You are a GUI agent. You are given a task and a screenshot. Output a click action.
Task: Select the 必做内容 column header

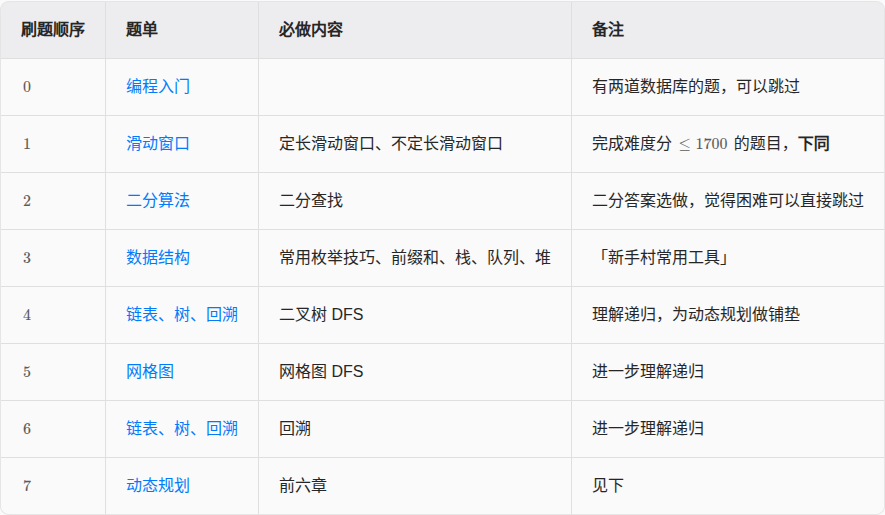[x=311, y=30]
